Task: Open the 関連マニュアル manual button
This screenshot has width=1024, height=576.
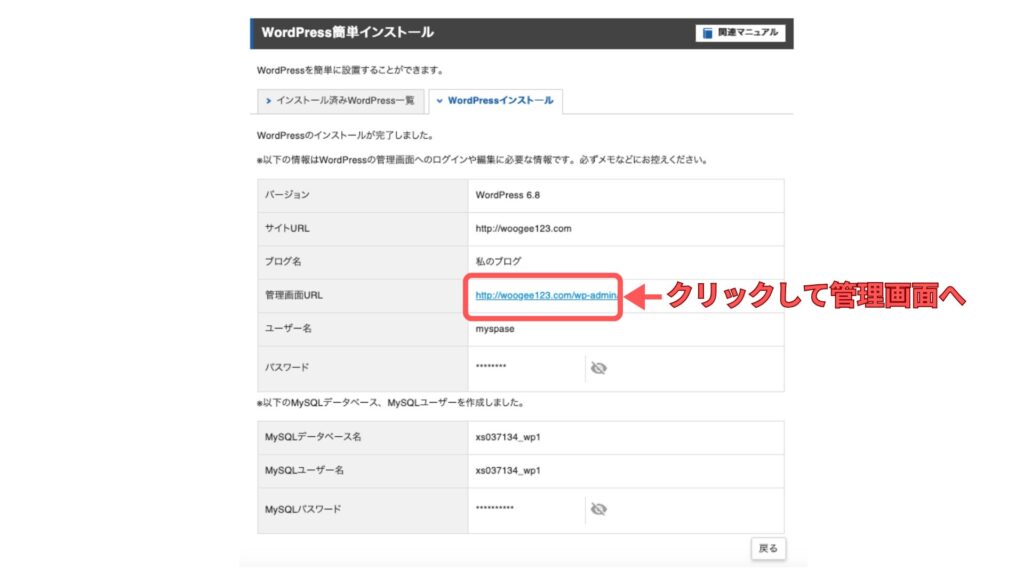Action: pos(740,33)
